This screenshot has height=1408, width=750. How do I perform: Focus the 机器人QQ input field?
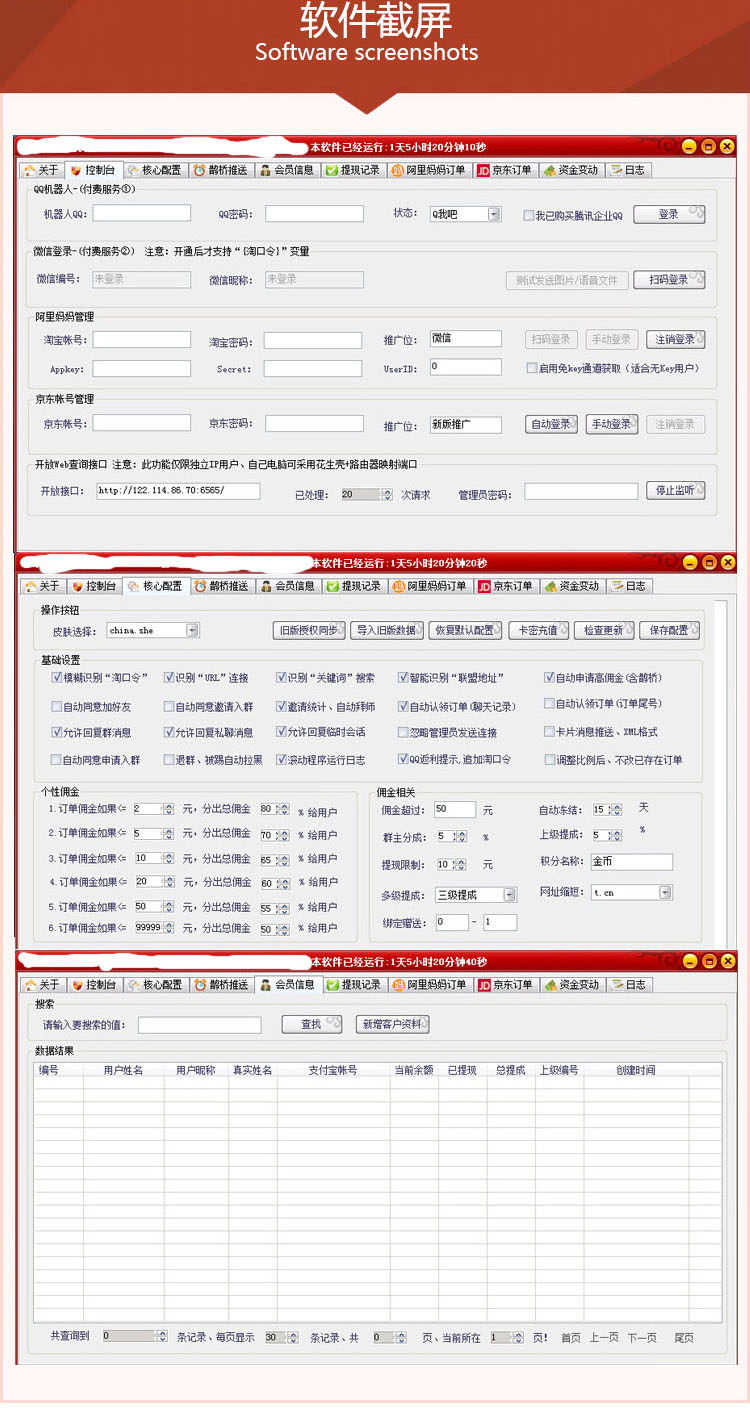tap(142, 213)
